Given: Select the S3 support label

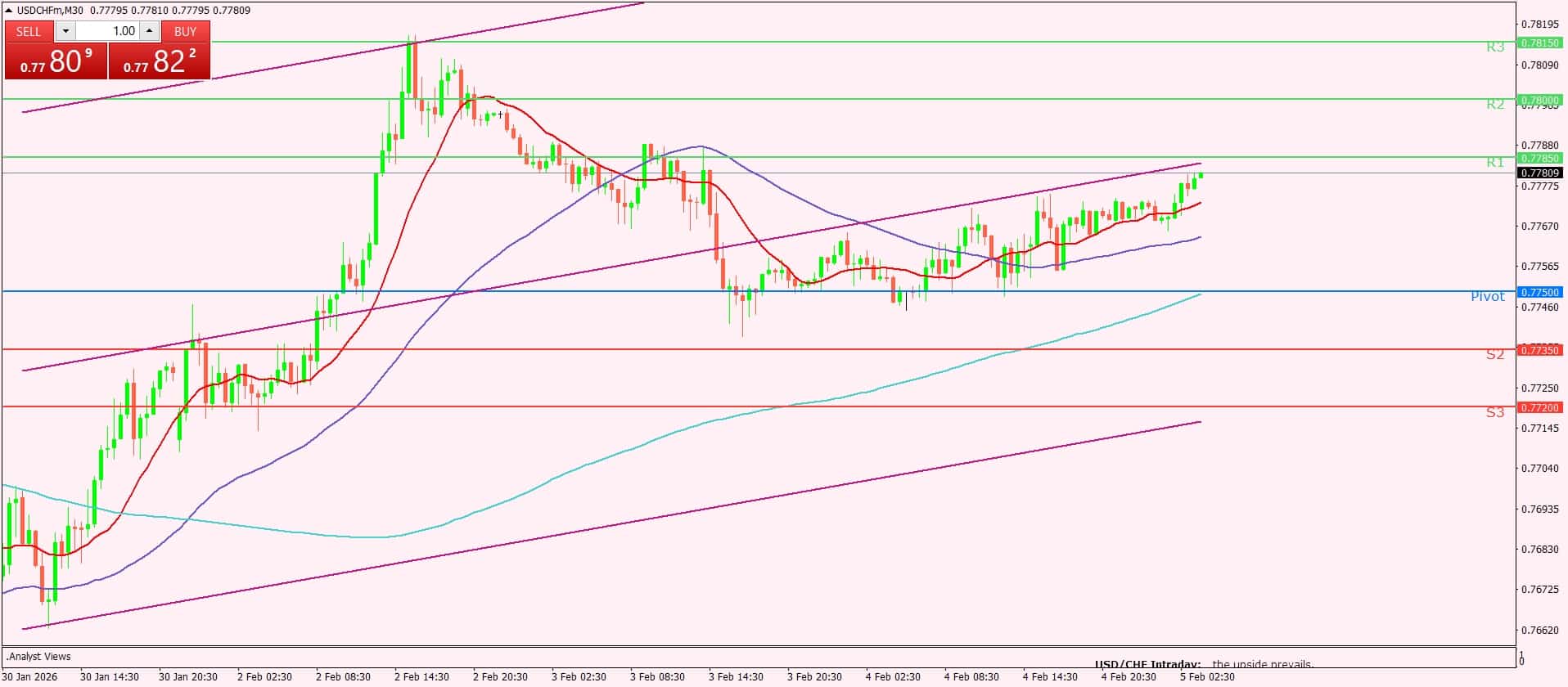Looking at the screenshot, I should point(1494,413).
